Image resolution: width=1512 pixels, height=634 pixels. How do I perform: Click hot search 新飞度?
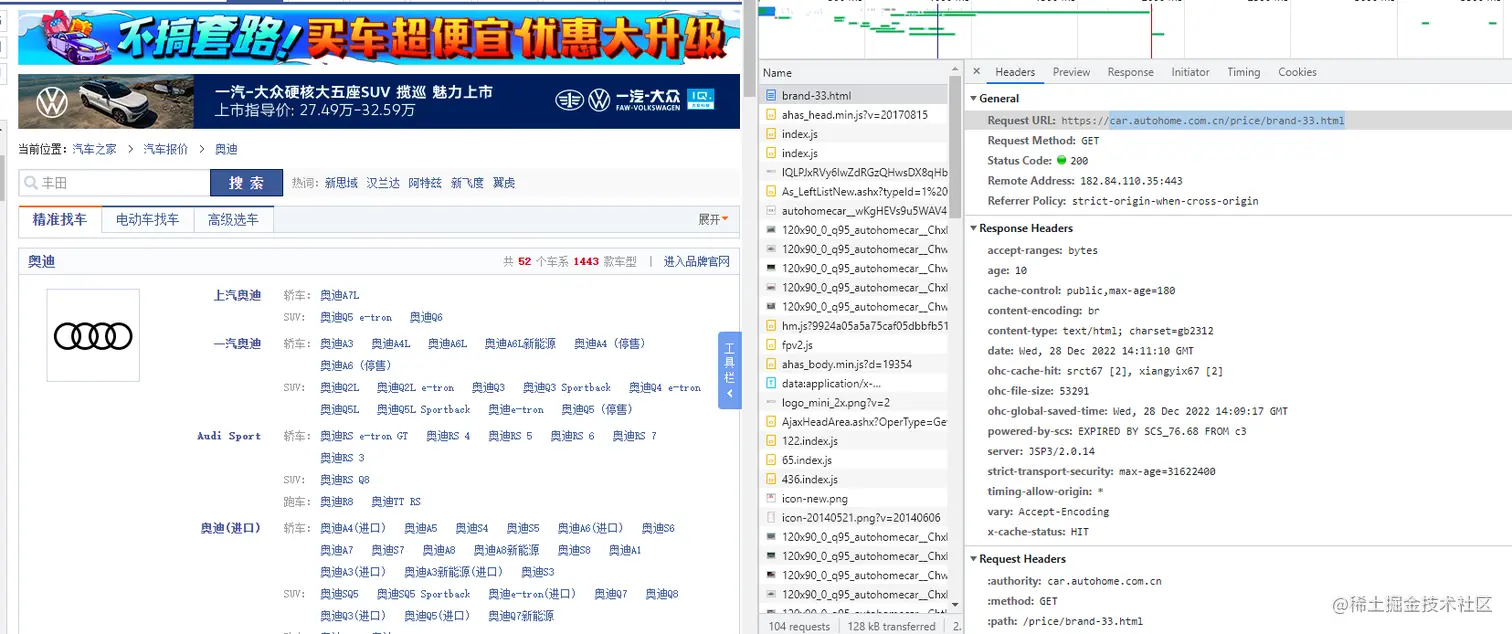click(x=467, y=183)
